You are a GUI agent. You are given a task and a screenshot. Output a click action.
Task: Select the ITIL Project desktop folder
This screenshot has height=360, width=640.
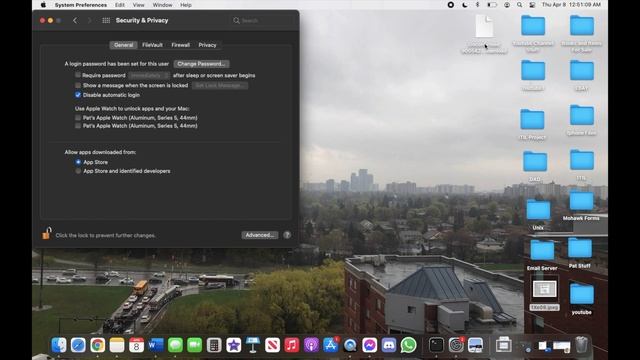532,124
